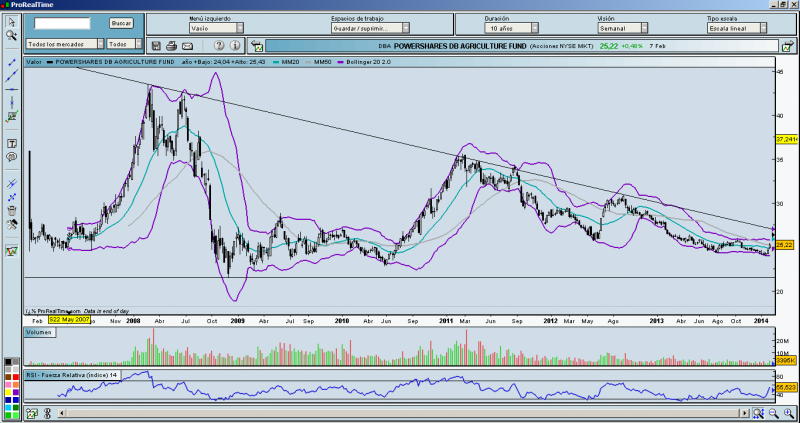
Task: Click the '22 May 2007' date marker
Action: pyautogui.click(x=69, y=319)
